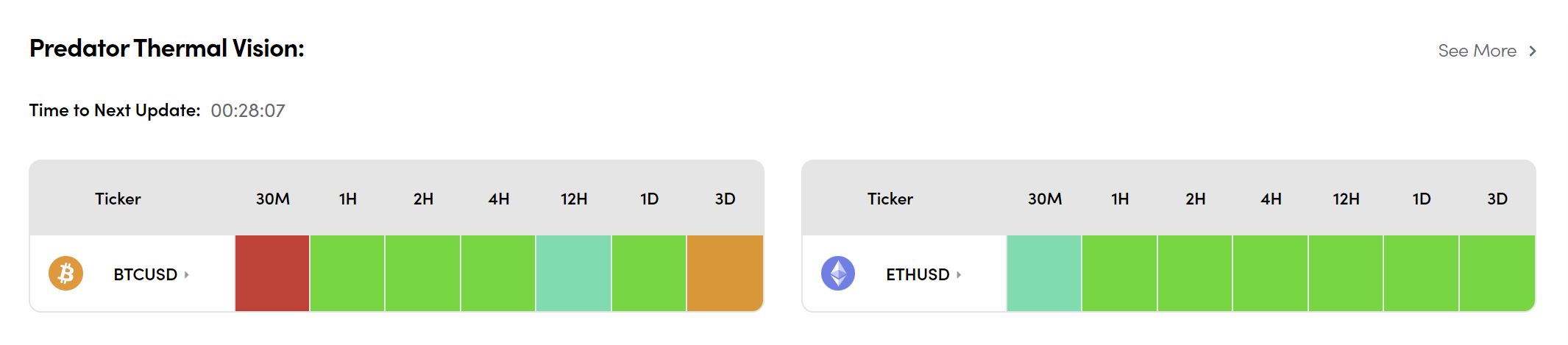Select the green ETHUSD 3D cell
1568x345 pixels.
[x=1497, y=273]
